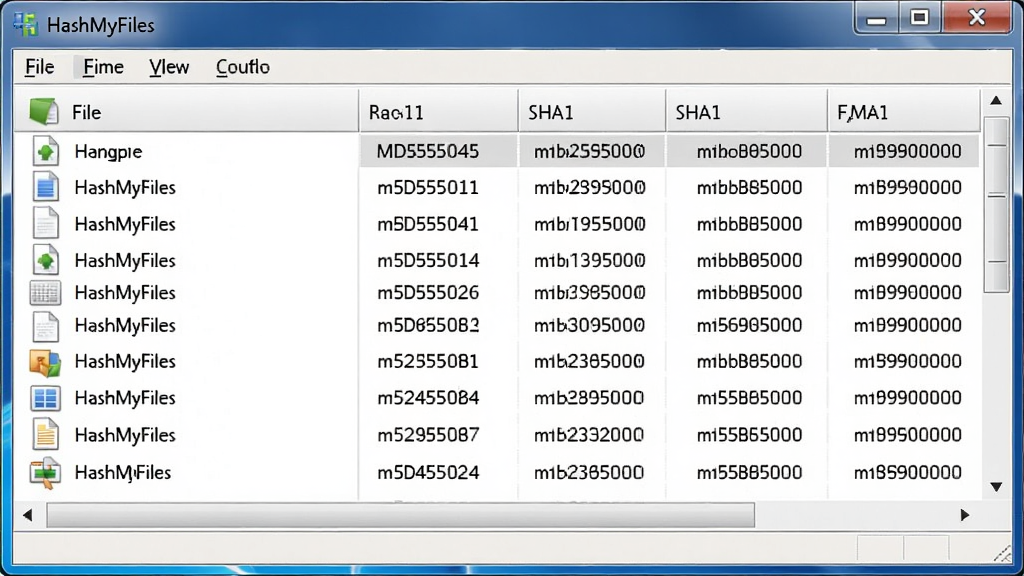Select the cell m189500000

click(x=907, y=435)
